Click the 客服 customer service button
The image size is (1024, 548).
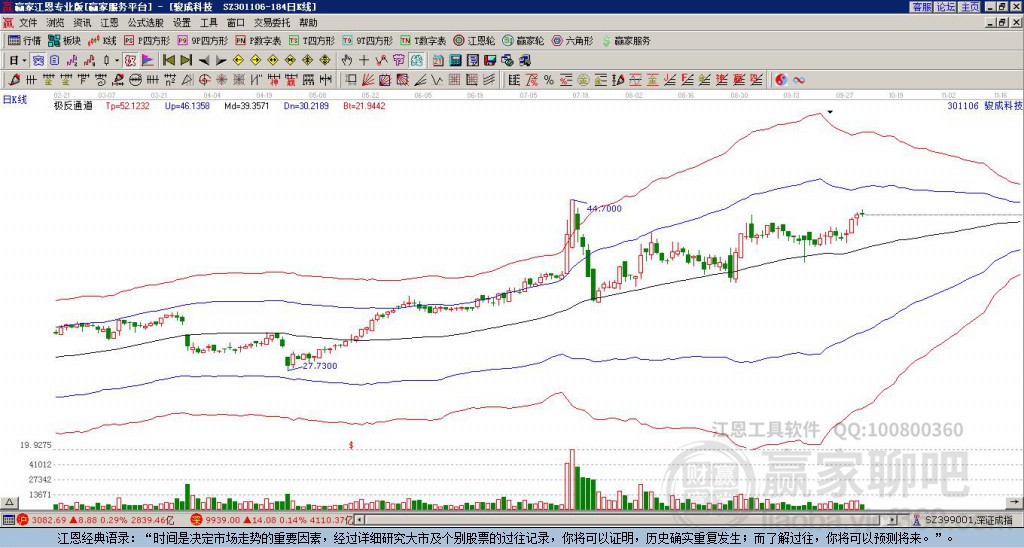[x=921, y=7]
